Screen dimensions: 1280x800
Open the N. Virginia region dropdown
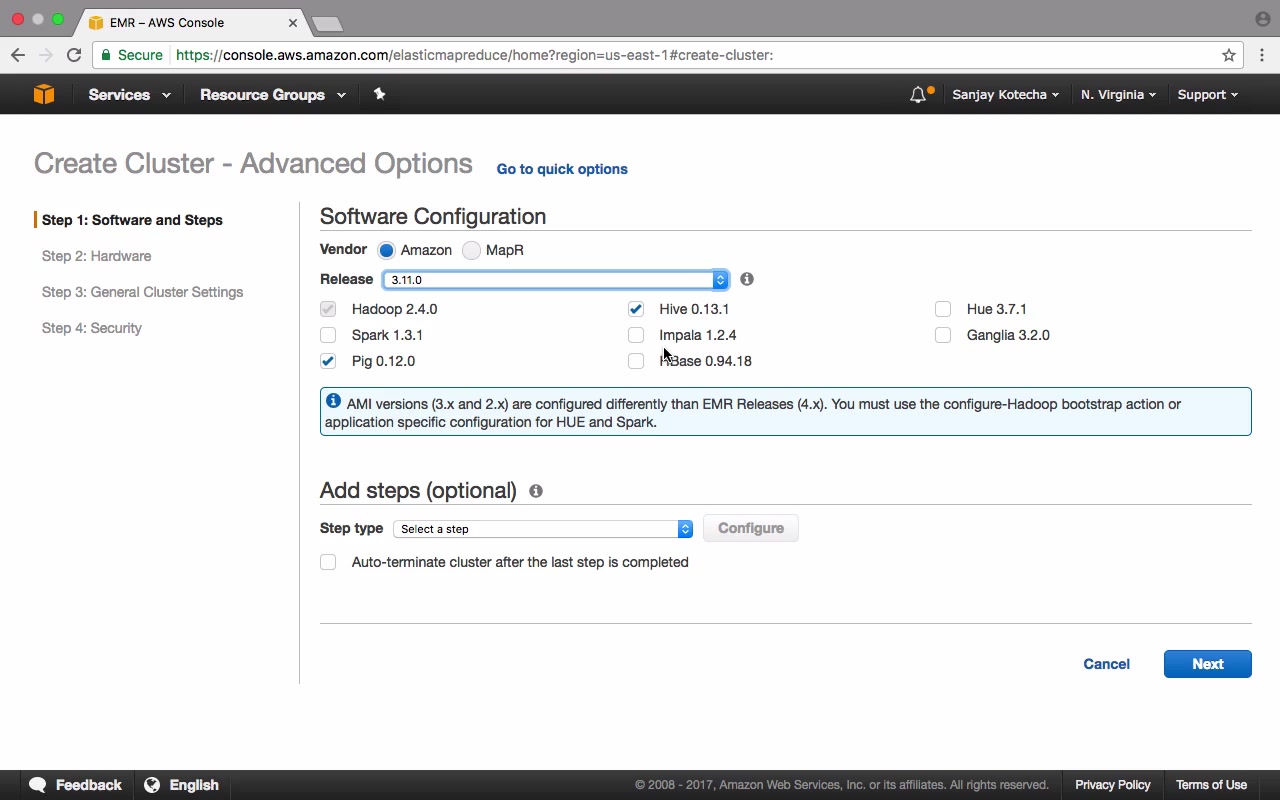click(1118, 95)
